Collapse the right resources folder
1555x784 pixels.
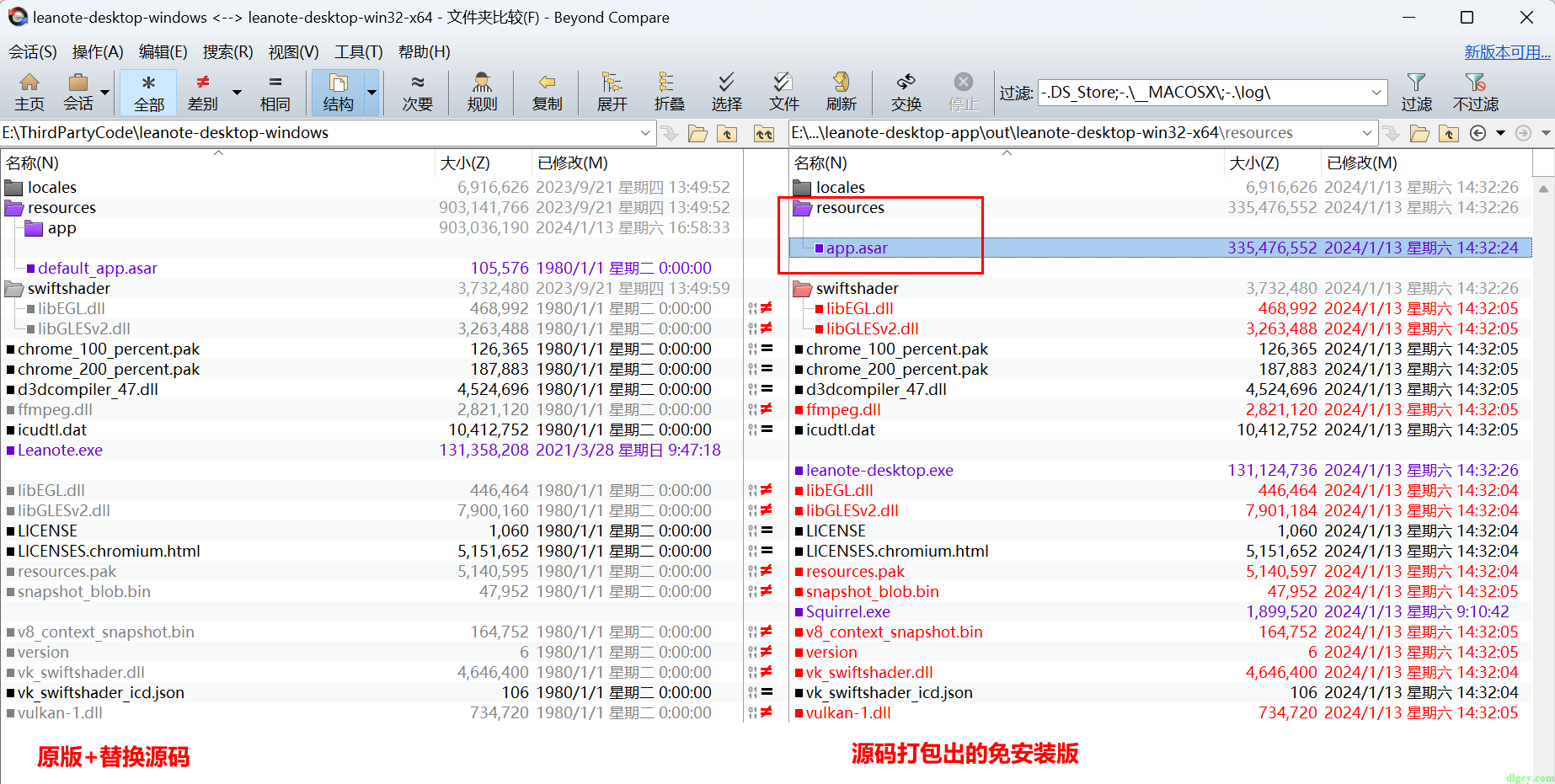click(x=803, y=208)
